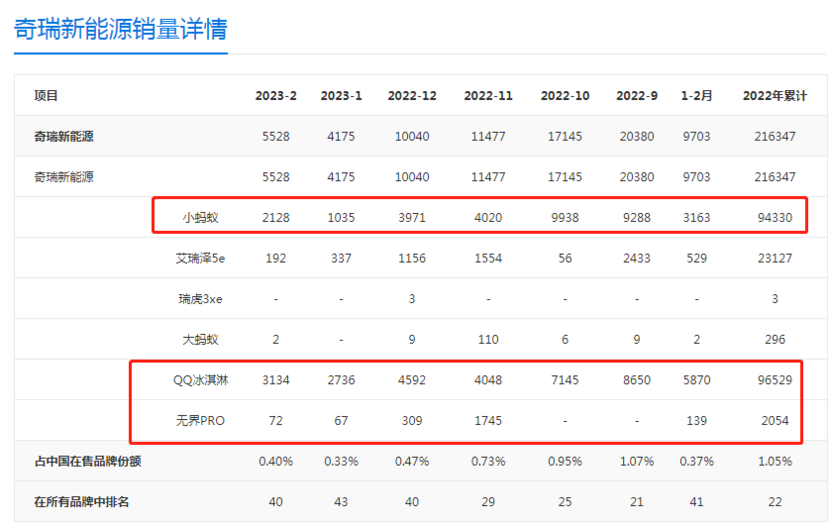Click value 6 in 大蚂蚁 row
This screenshot has width=830, height=525.
[x=565, y=340]
